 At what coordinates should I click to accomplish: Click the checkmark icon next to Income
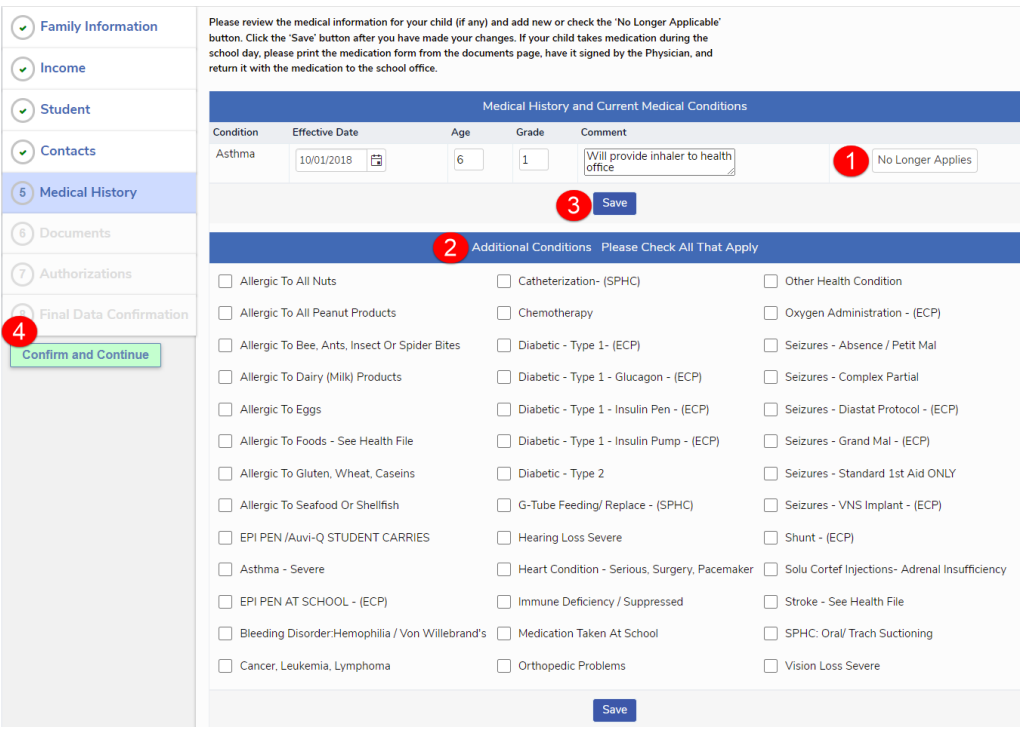[x=22, y=69]
